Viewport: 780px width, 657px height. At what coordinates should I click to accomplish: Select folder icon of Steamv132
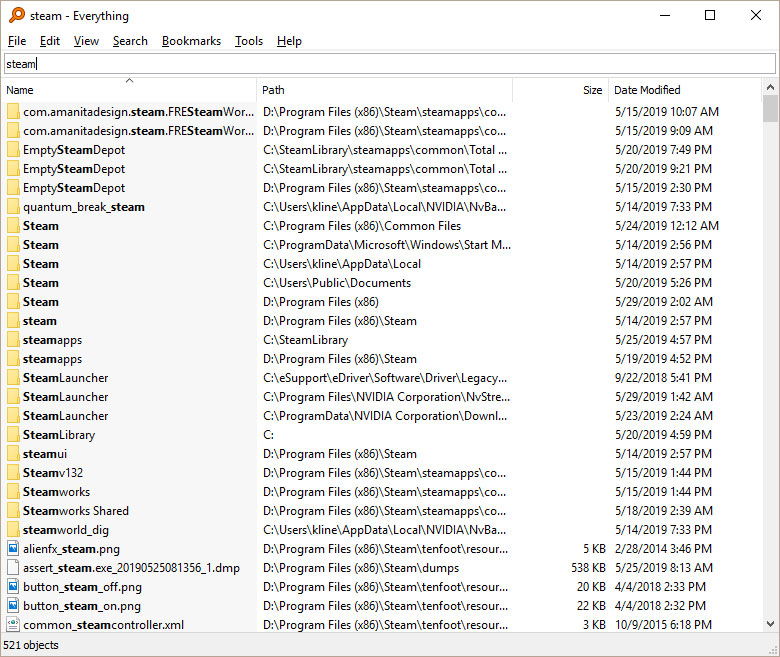13,472
